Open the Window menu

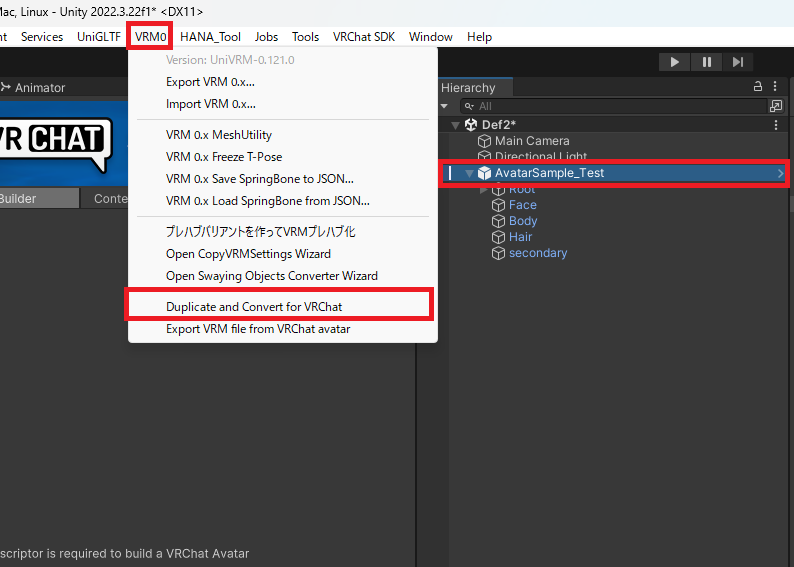tap(431, 37)
